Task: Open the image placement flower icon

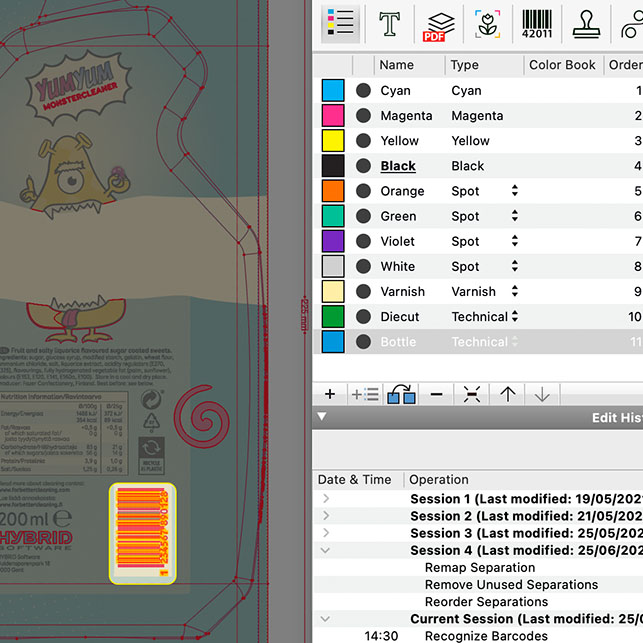Action: [488, 24]
